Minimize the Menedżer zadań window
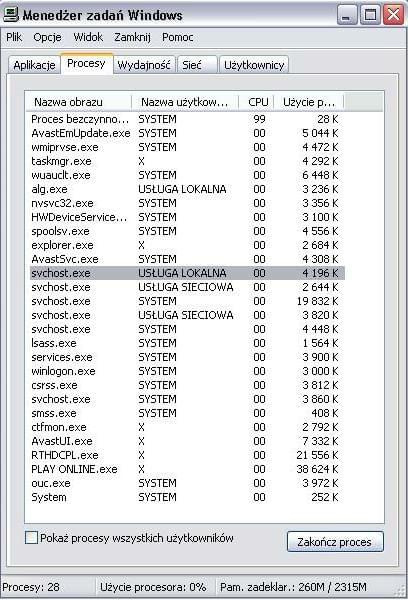The height and width of the screenshot is (600, 408). point(347,15)
